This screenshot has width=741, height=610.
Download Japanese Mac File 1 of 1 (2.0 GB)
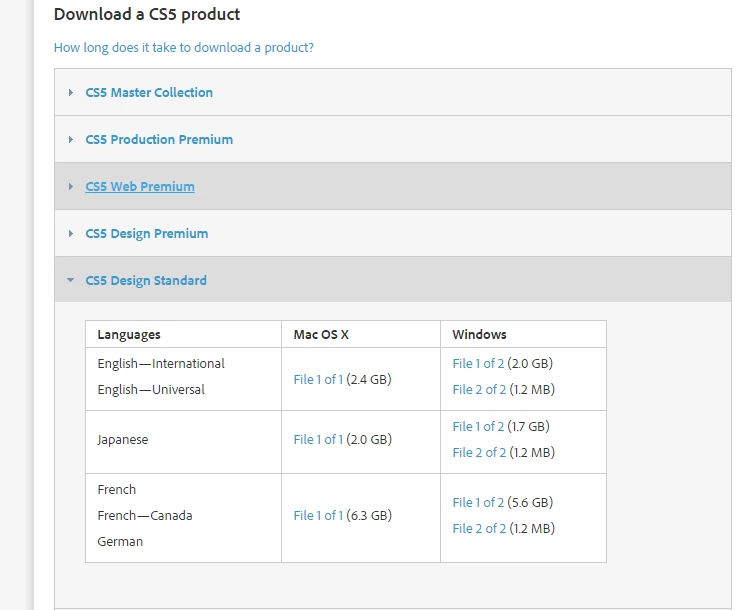click(x=318, y=439)
